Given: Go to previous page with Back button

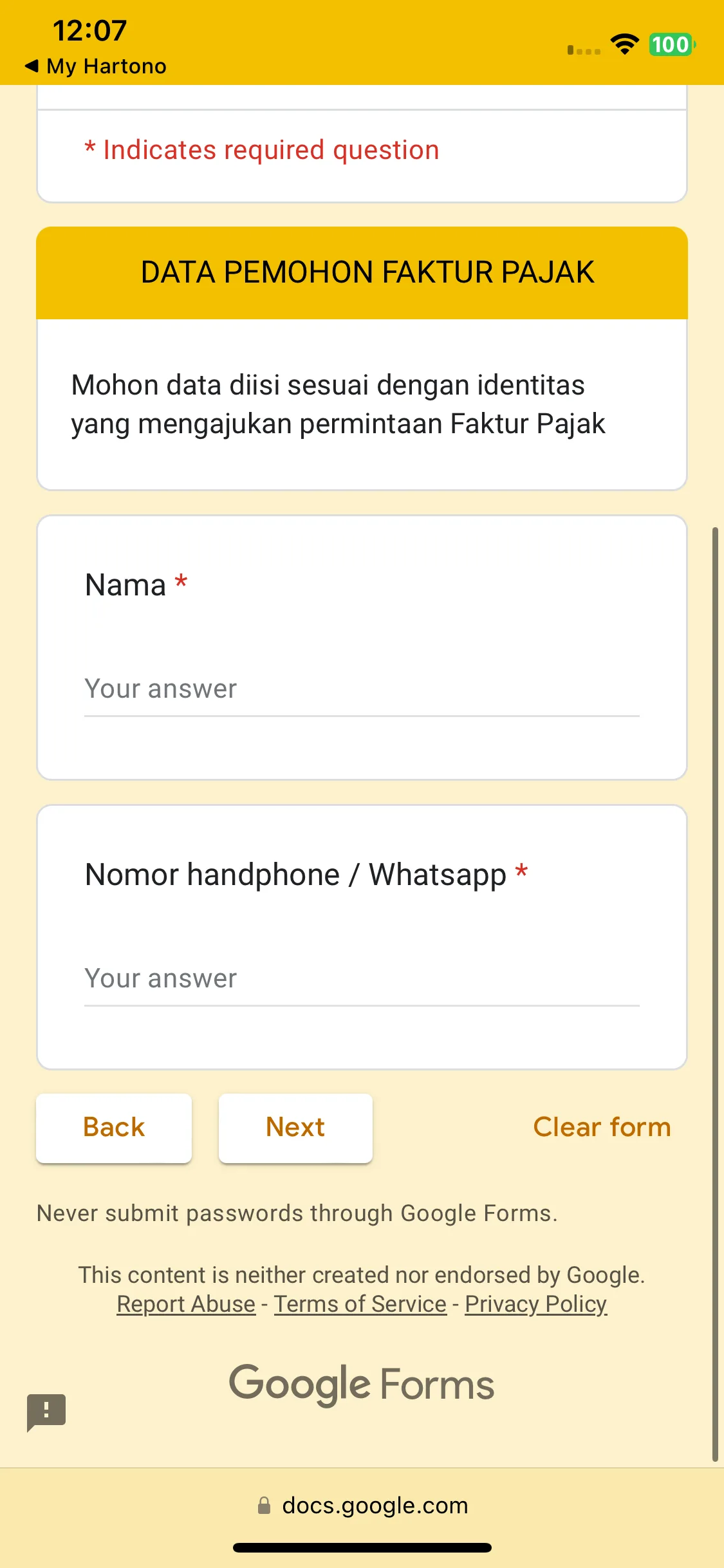Looking at the screenshot, I should pyautogui.click(x=114, y=1128).
